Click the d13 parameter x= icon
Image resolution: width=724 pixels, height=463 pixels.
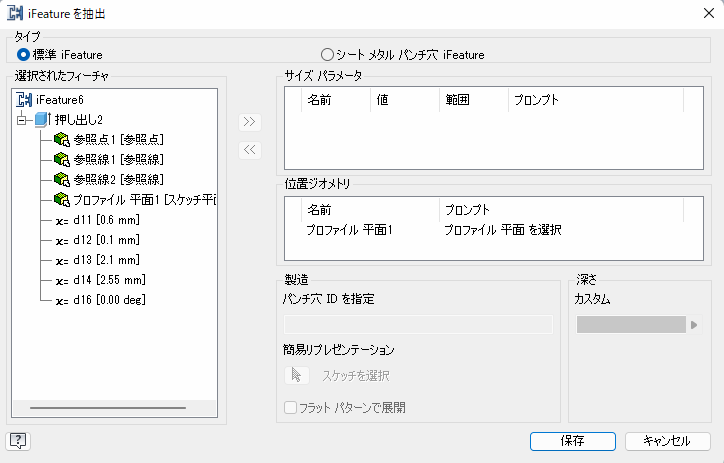(62, 261)
